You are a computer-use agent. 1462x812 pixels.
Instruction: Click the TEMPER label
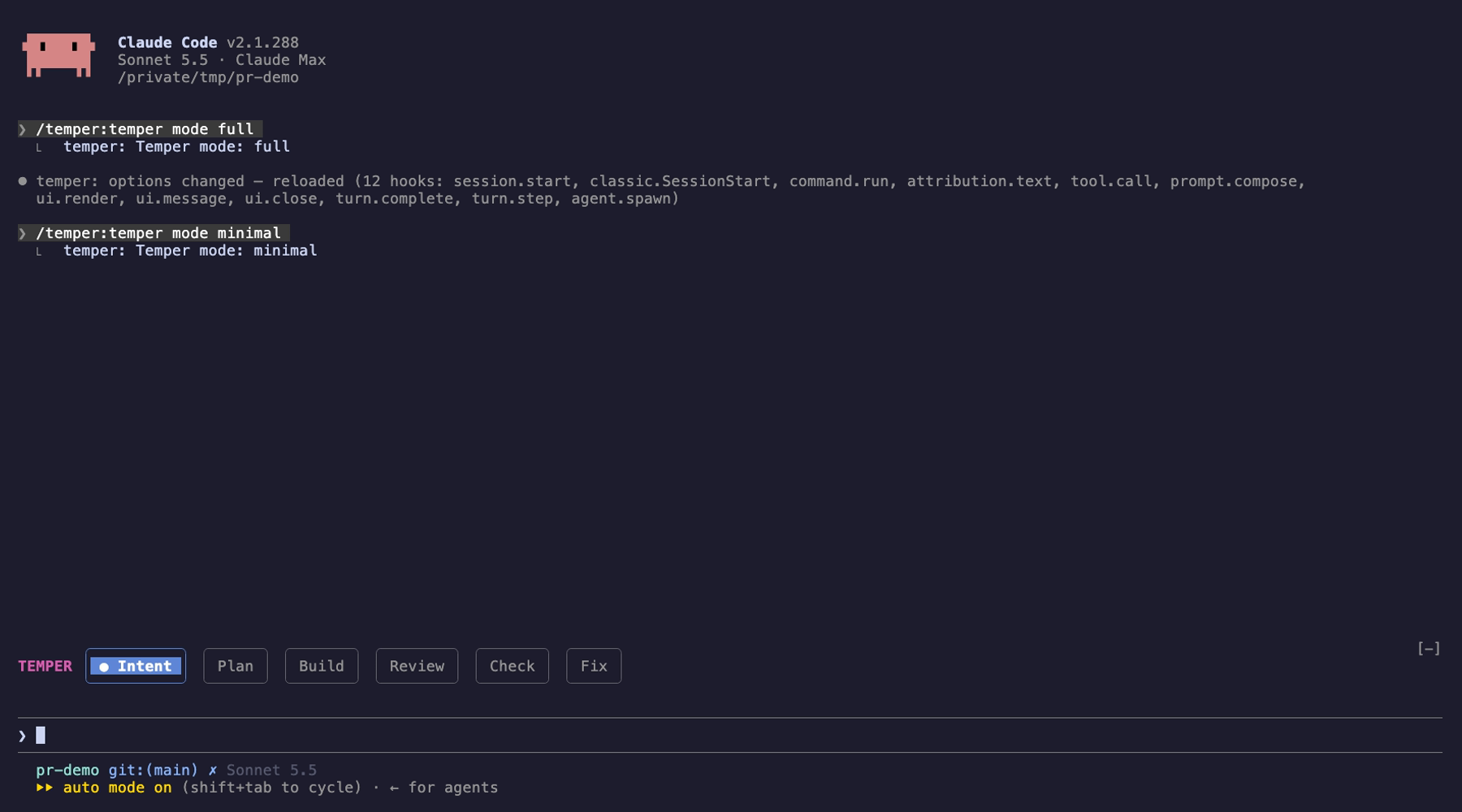(x=45, y=666)
